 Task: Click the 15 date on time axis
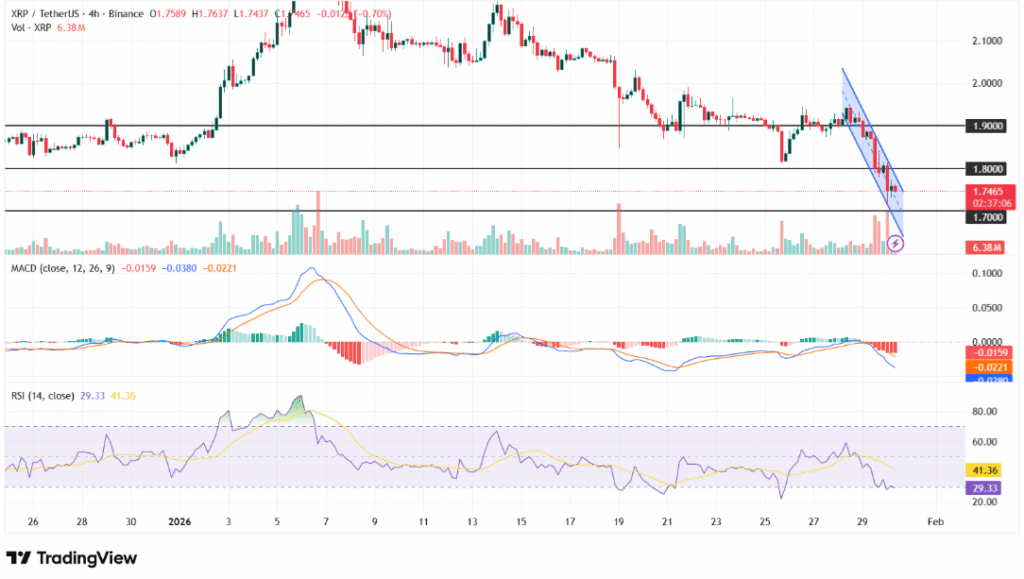[x=521, y=522]
